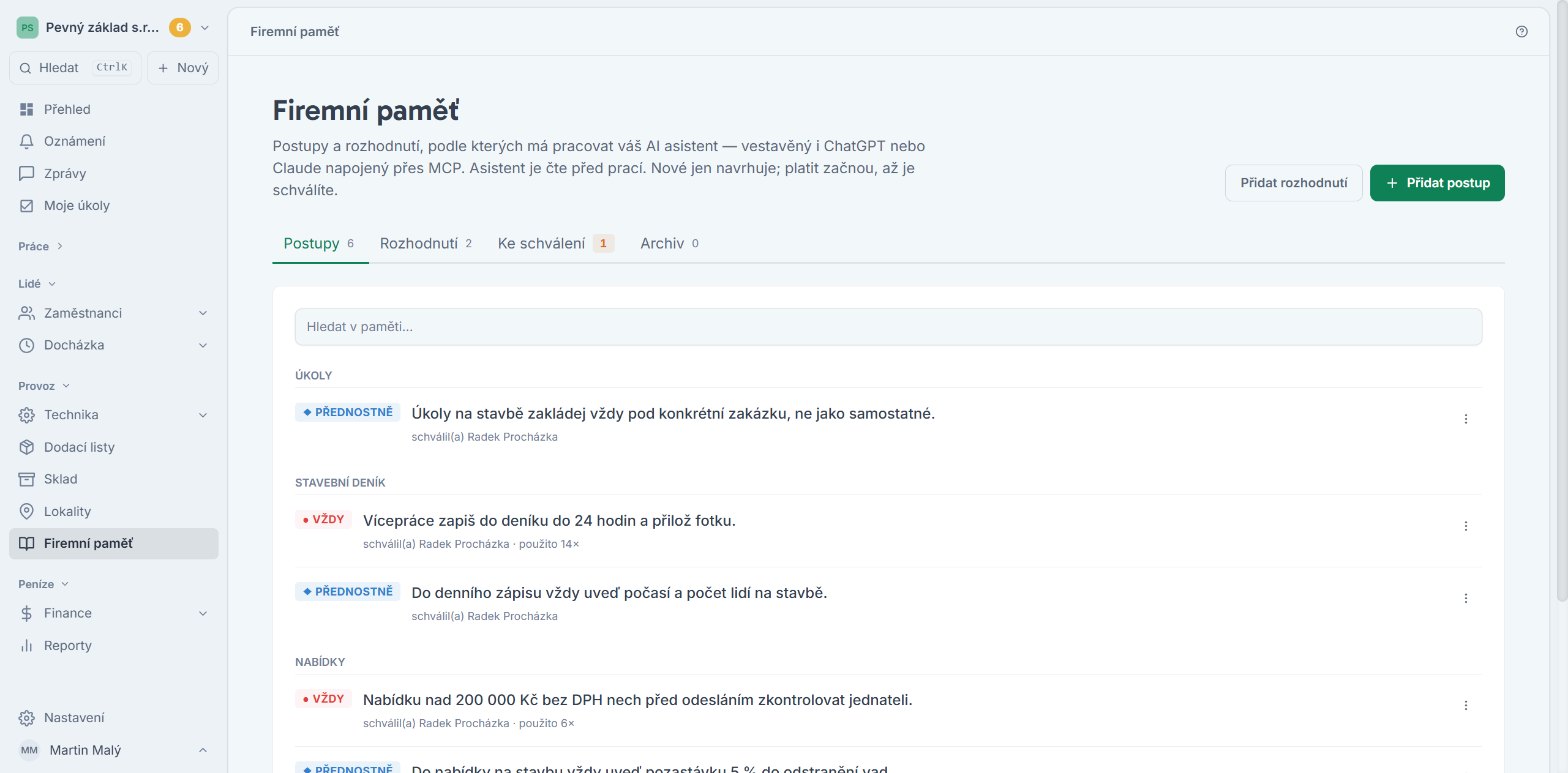1568x773 pixels.
Task: Expand the Docházka submenu
Action: click(x=203, y=345)
